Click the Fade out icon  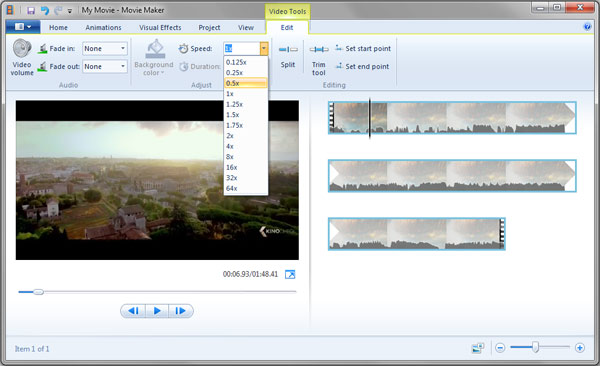43,67
